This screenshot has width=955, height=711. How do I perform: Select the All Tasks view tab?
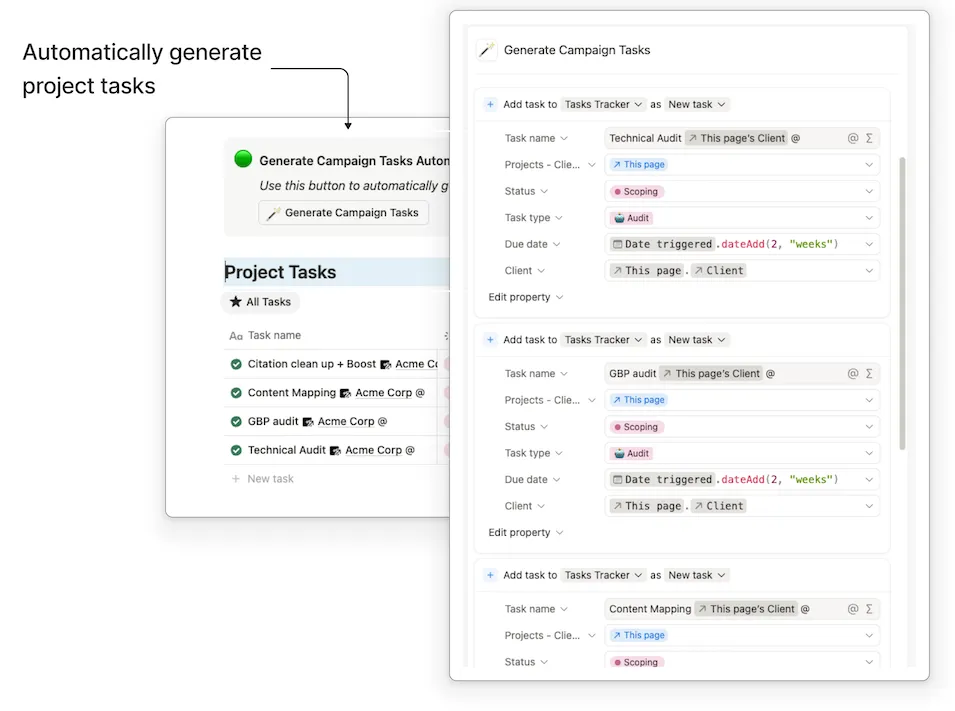click(x=260, y=301)
